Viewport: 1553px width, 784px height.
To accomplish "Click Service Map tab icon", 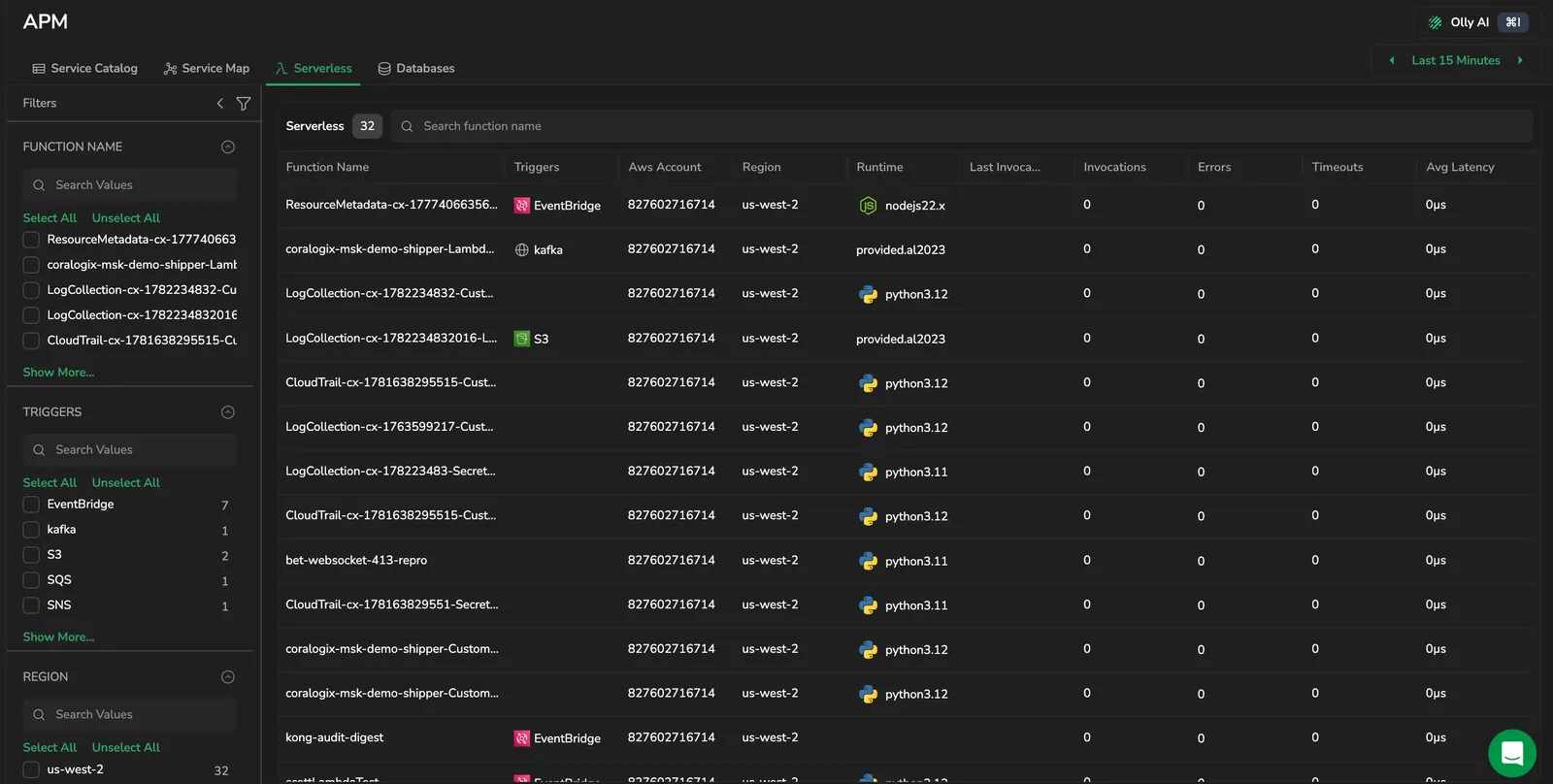I will pyautogui.click(x=171, y=68).
